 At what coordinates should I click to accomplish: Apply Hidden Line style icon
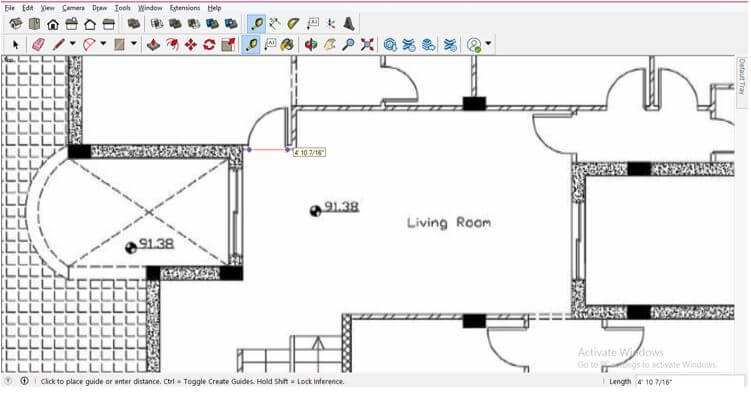(175, 23)
